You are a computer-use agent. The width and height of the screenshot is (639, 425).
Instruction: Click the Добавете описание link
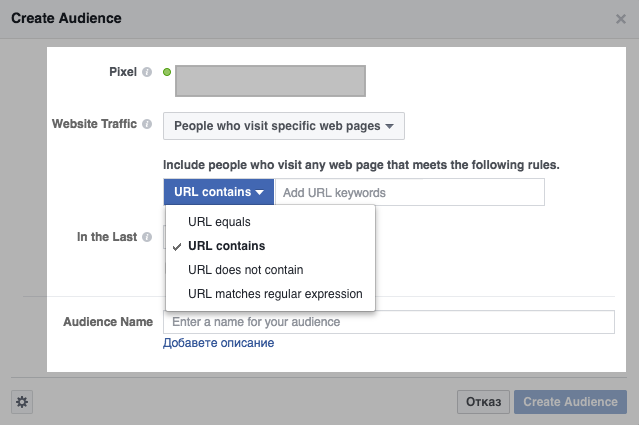pos(218,343)
